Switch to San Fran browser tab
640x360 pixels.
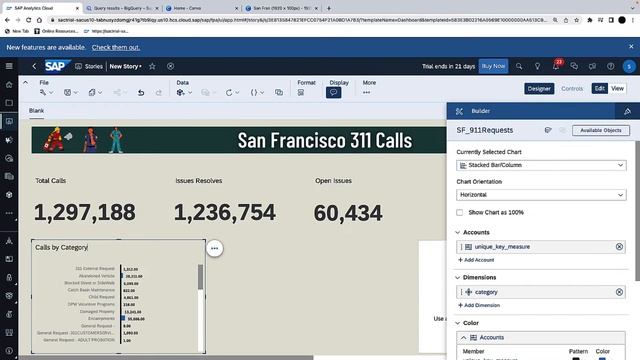tap(282, 8)
